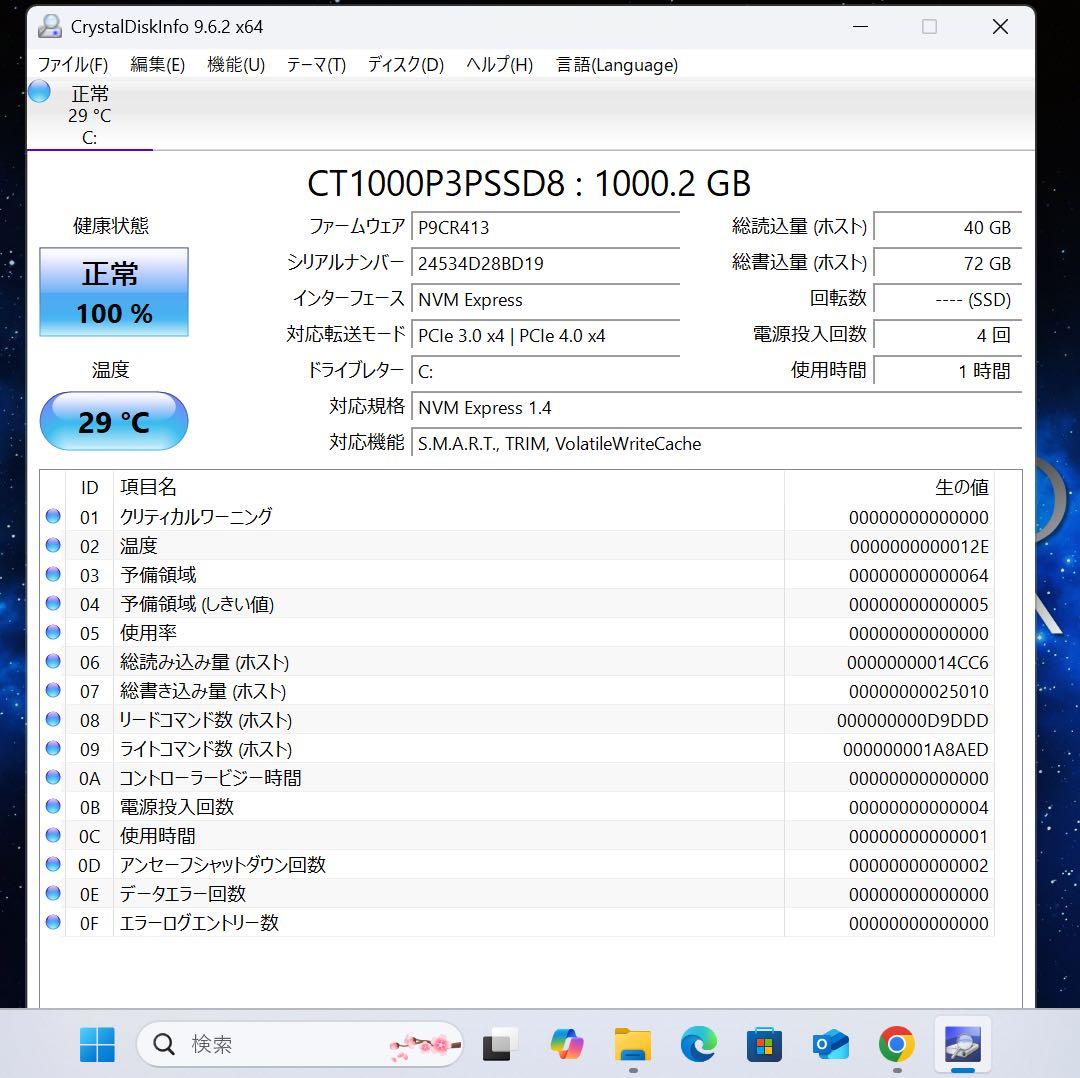Click the 29 °C temperature button
The height and width of the screenshot is (1078, 1080).
coord(114,421)
